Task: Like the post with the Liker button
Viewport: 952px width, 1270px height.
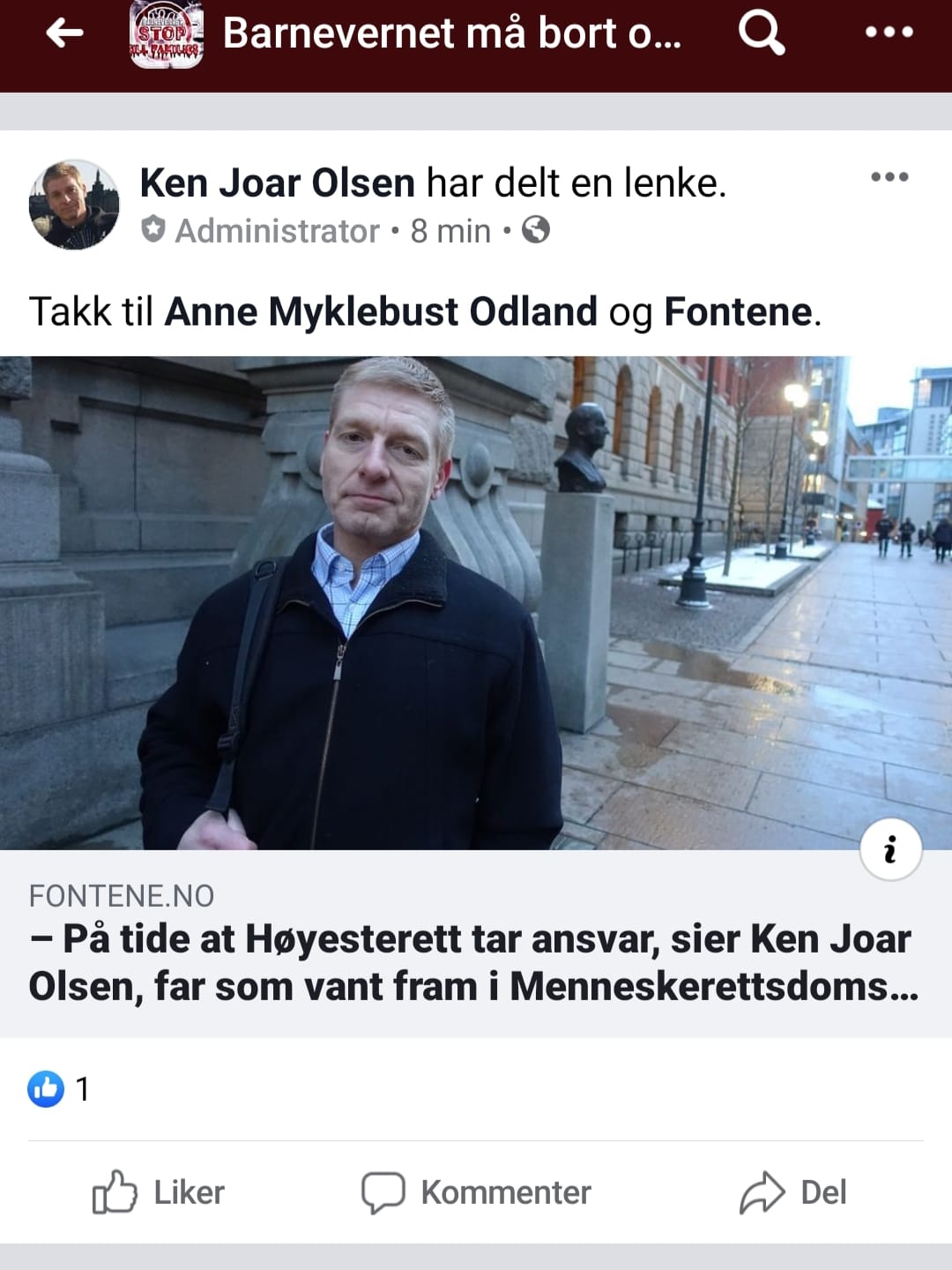Action: click(x=159, y=1192)
